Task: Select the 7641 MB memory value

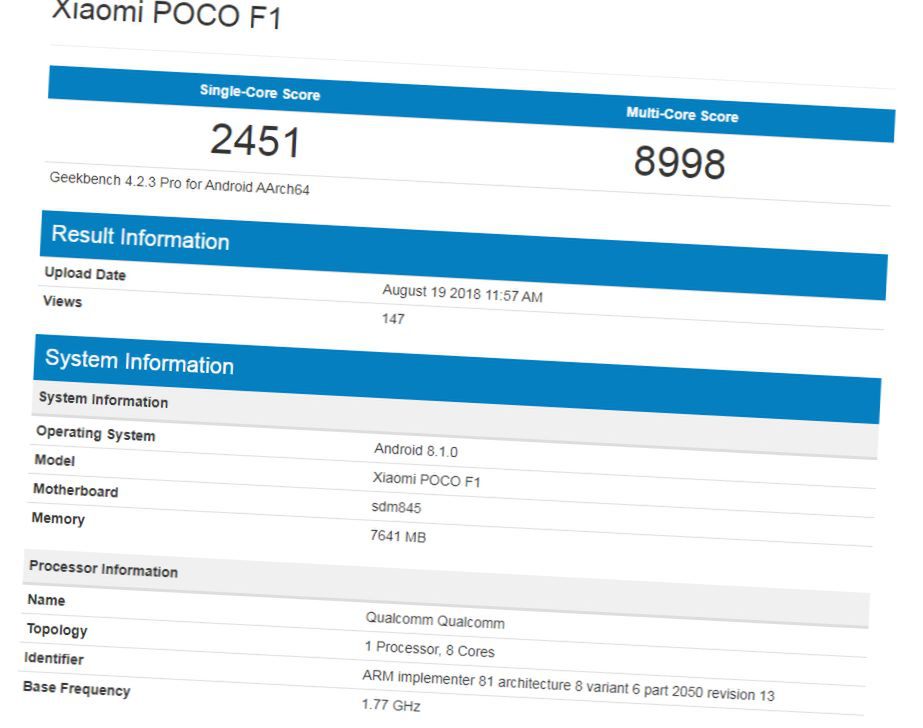Action: click(397, 536)
